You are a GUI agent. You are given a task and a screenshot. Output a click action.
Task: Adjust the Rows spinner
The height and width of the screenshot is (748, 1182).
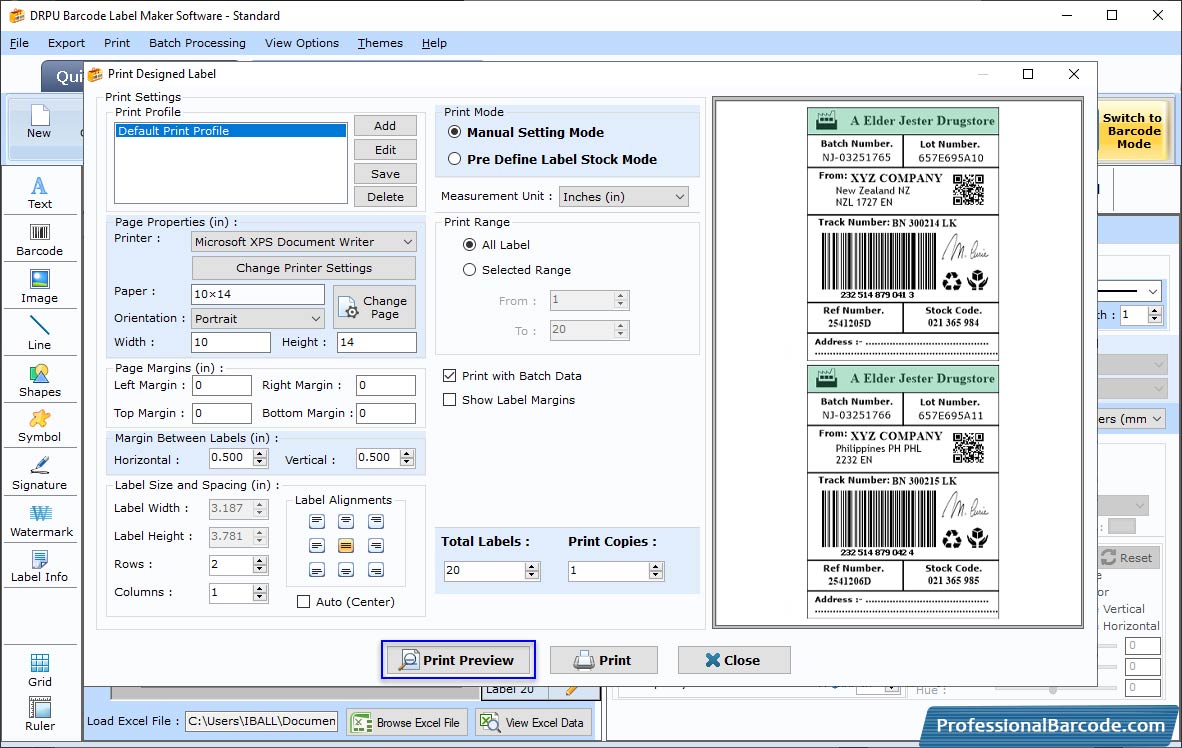pyautogui.click(x=260, y=565)
